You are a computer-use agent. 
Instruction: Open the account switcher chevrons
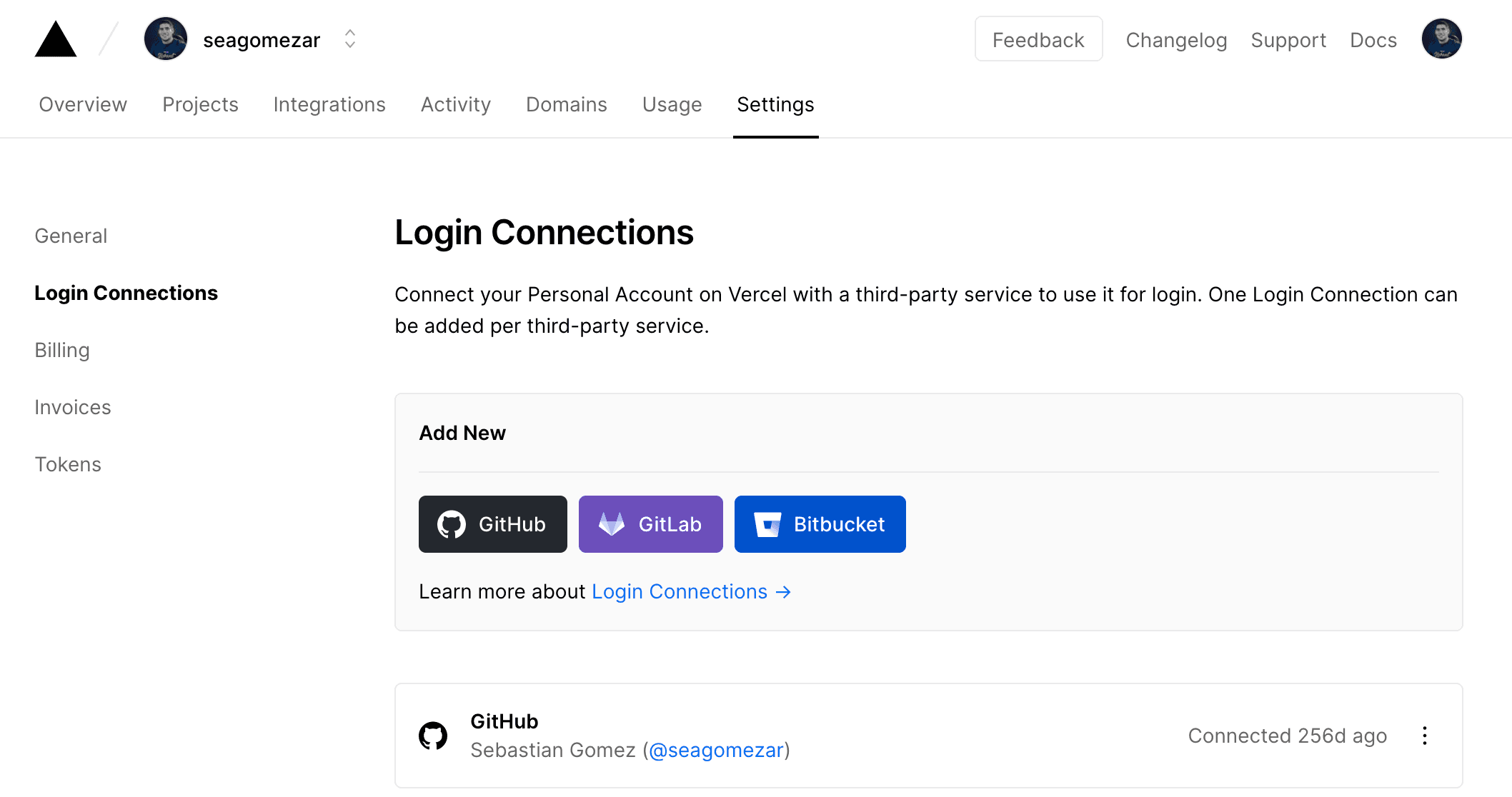[x=349, y=39]
